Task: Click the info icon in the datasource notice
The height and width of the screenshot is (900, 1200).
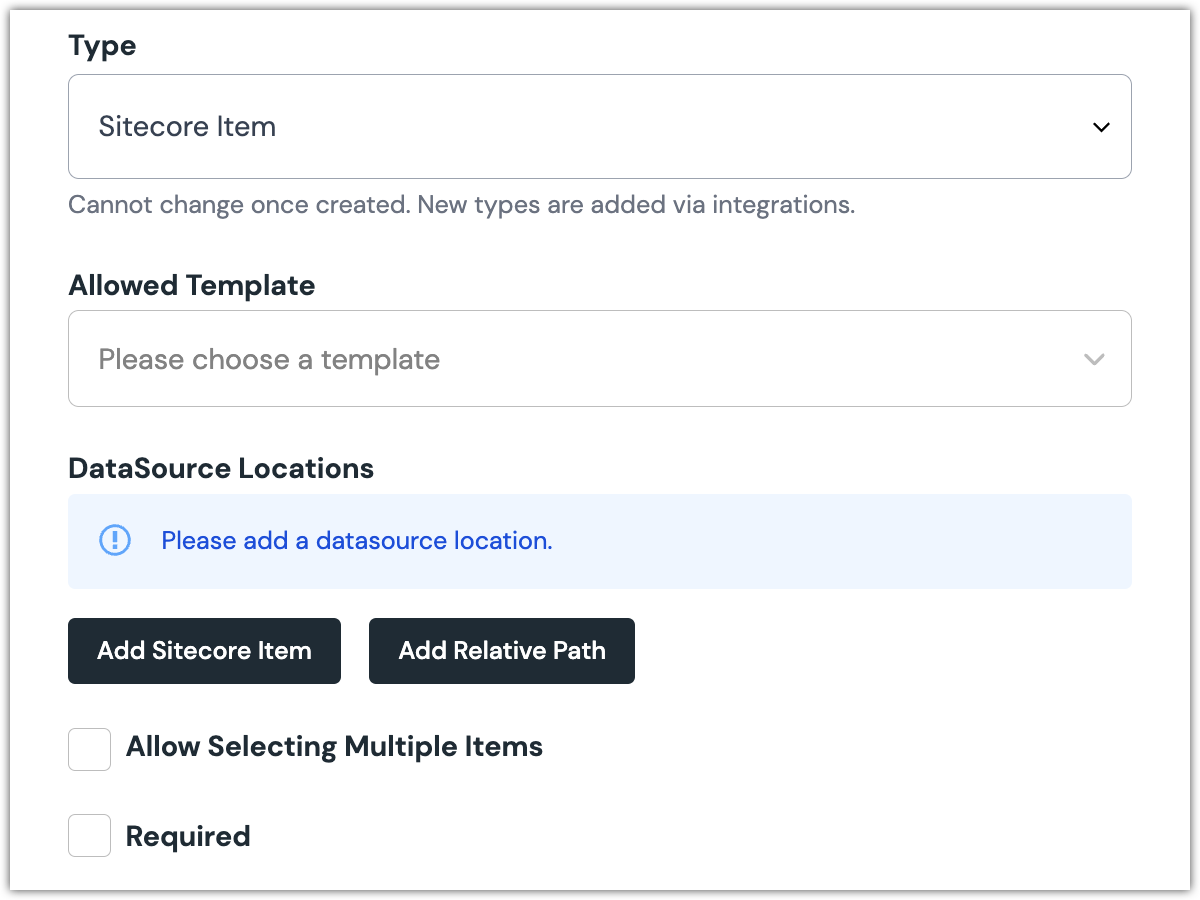Action: click(x=115, y=541)
